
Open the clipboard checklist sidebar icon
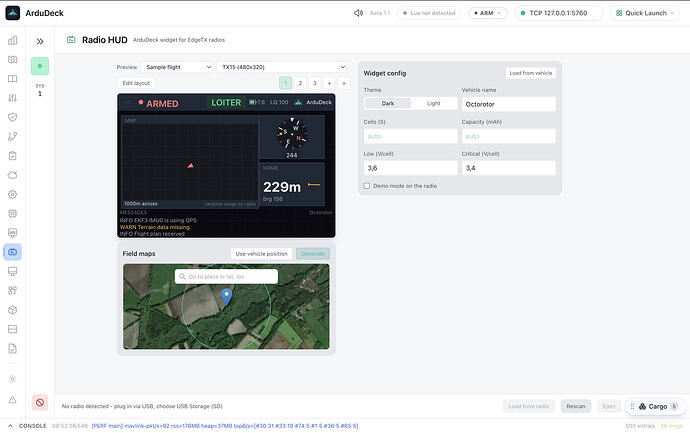12,156
